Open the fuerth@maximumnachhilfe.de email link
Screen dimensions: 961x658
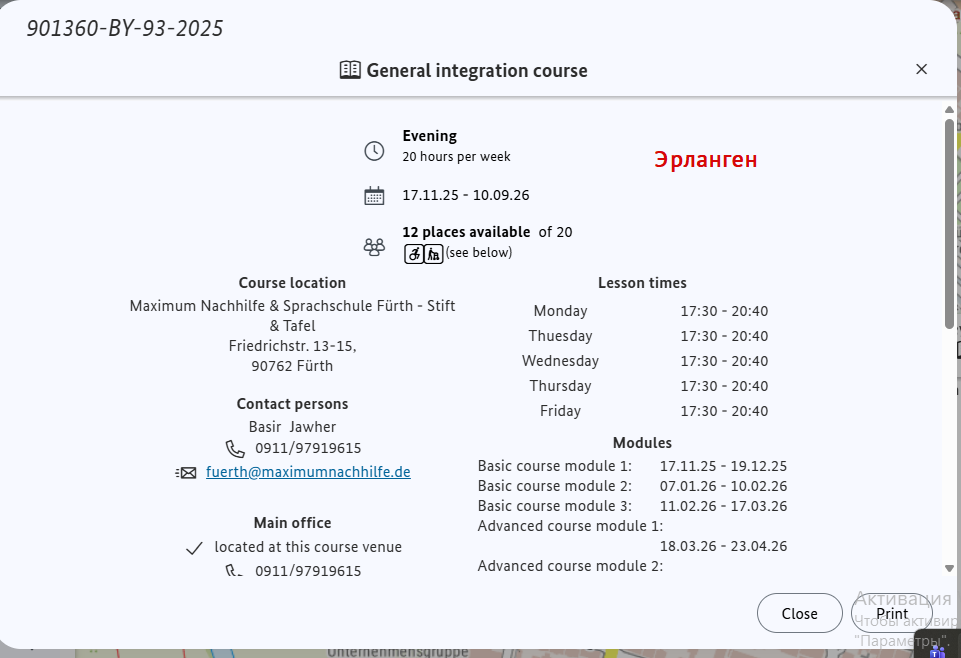coord(308,472)
